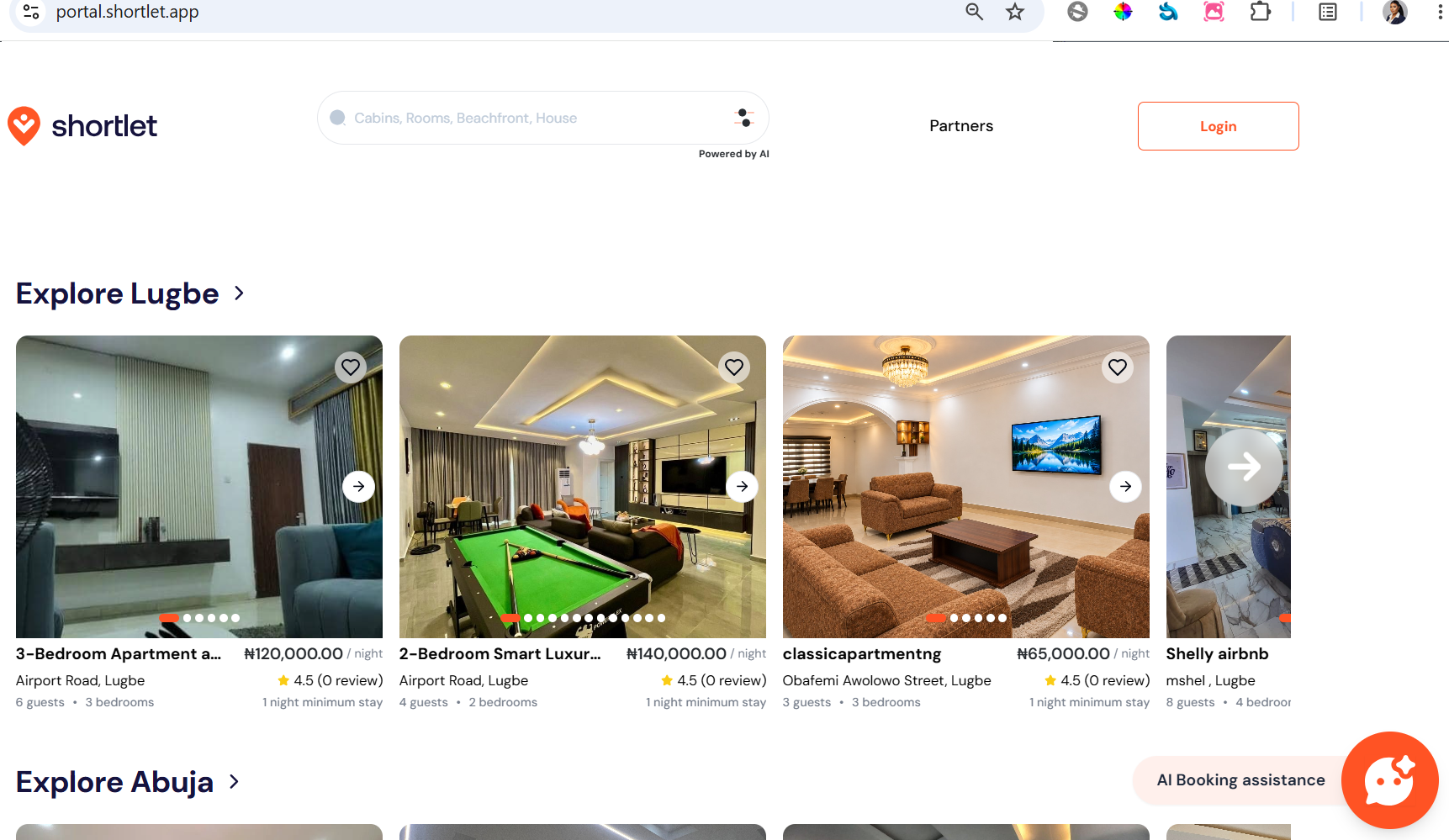Expand Explore Lugbe with the chevron

click(x=240, y=293)
